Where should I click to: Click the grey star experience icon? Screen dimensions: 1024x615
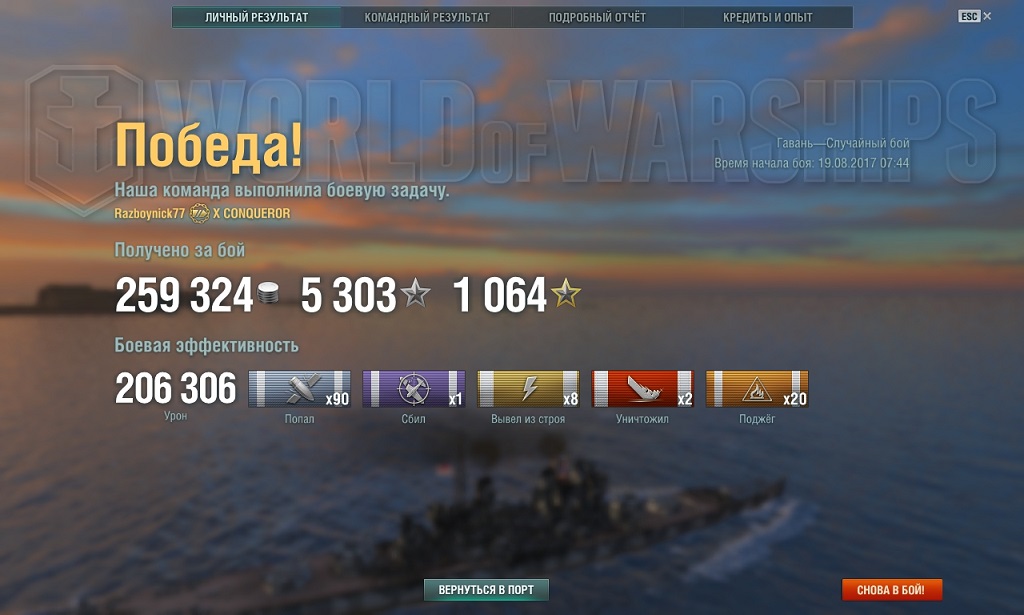click(415, 293)
